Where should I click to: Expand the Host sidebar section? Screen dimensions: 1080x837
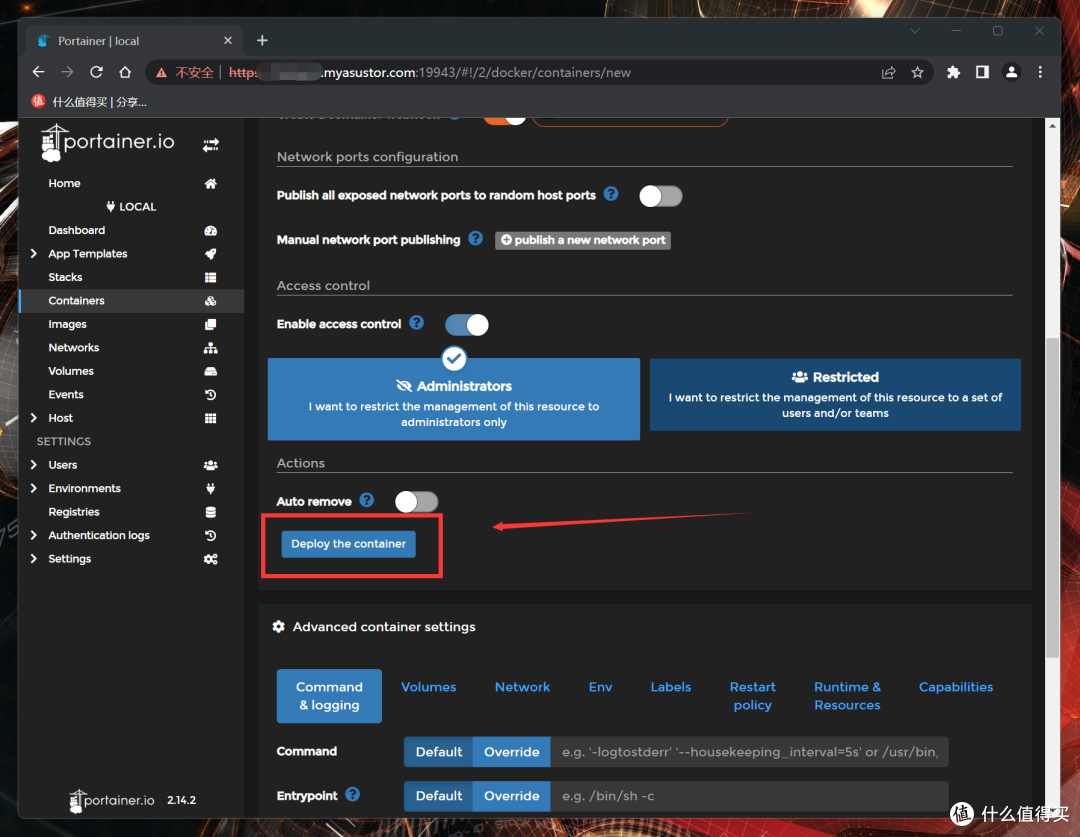click(35, 418)
